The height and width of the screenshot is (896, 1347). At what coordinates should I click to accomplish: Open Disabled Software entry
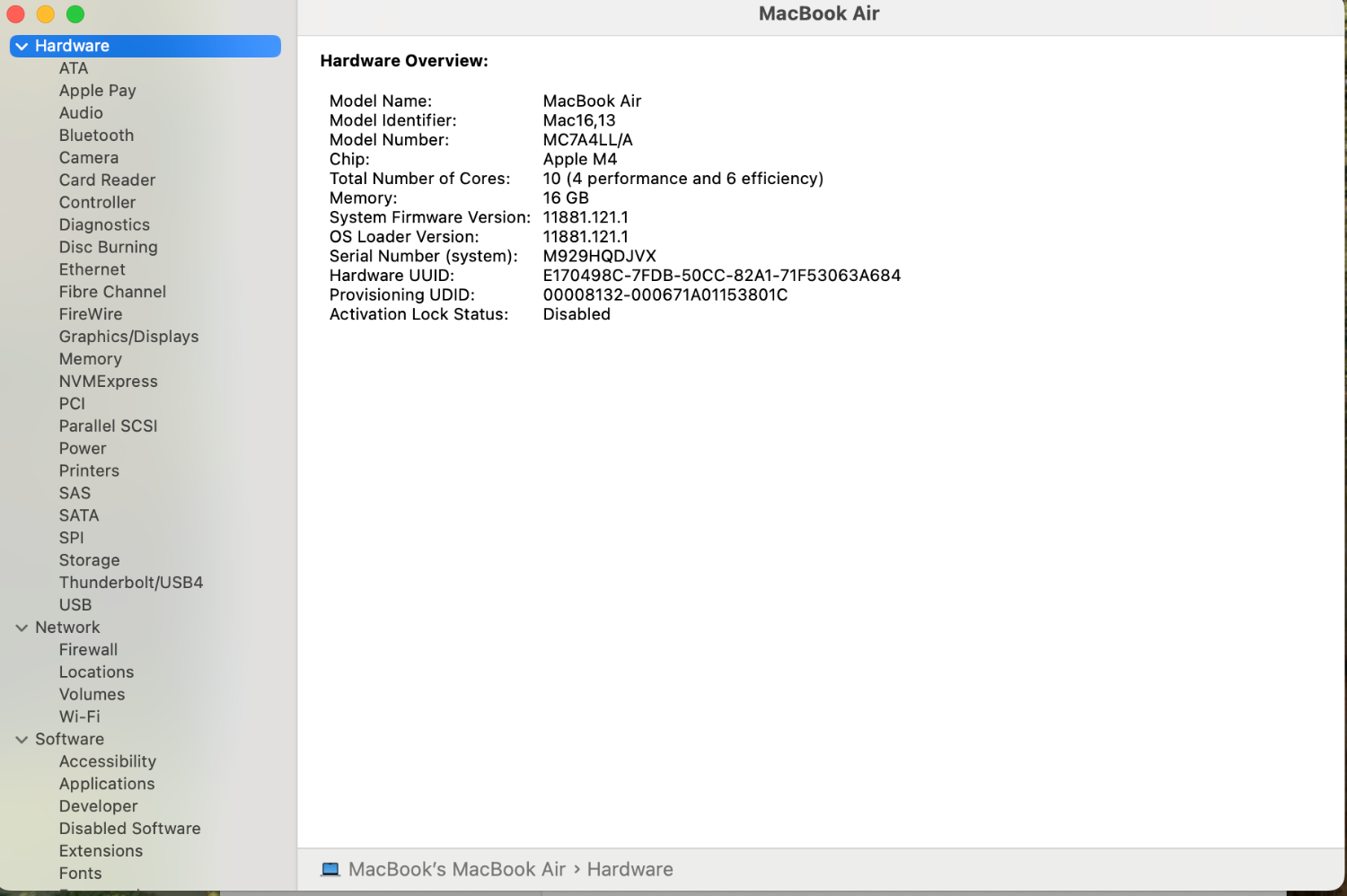[129, 829]
